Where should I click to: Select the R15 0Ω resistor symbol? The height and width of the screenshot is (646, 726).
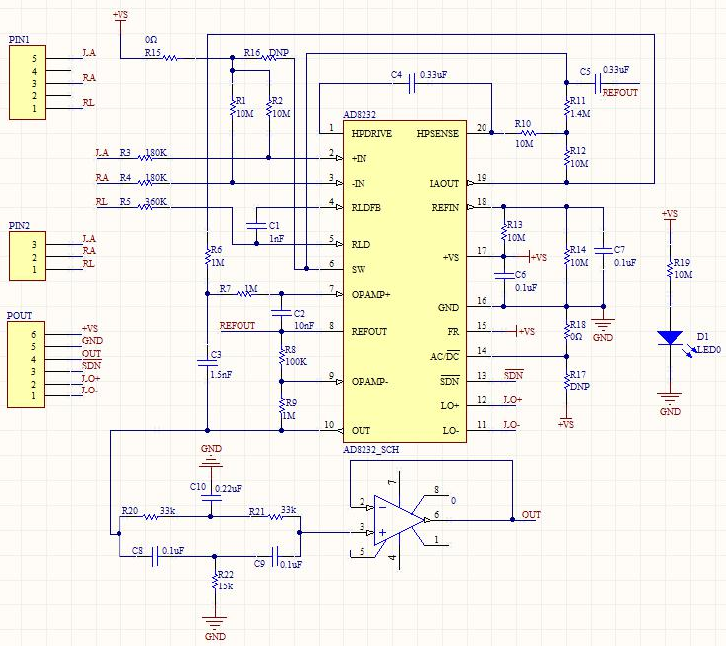tap(169, 58)
